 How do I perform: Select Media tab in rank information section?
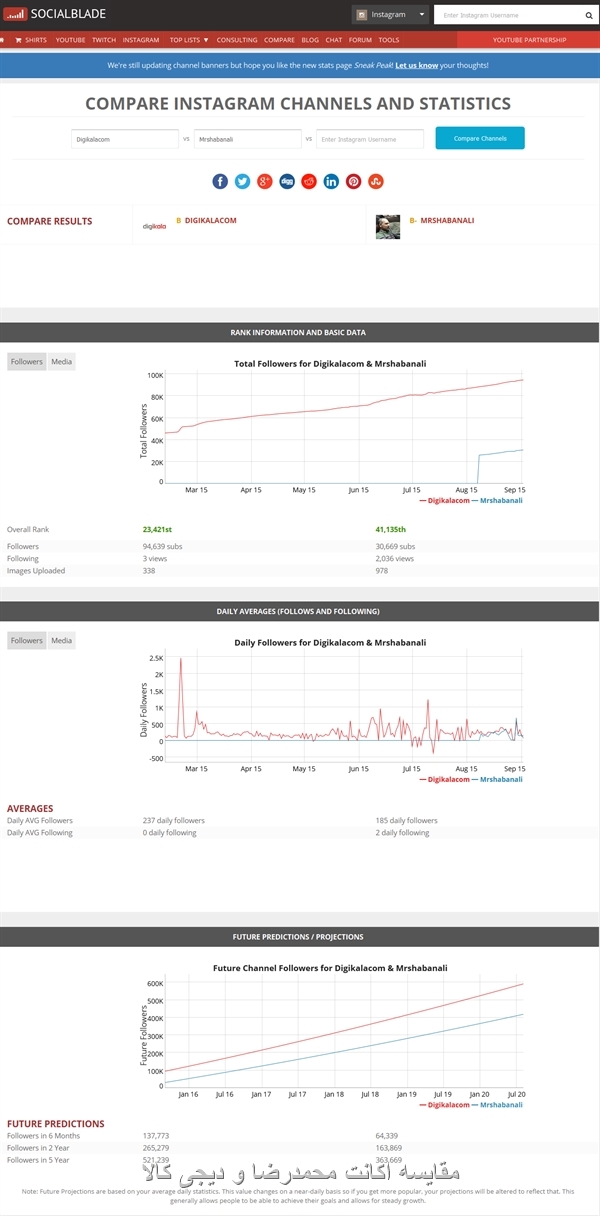61,362
